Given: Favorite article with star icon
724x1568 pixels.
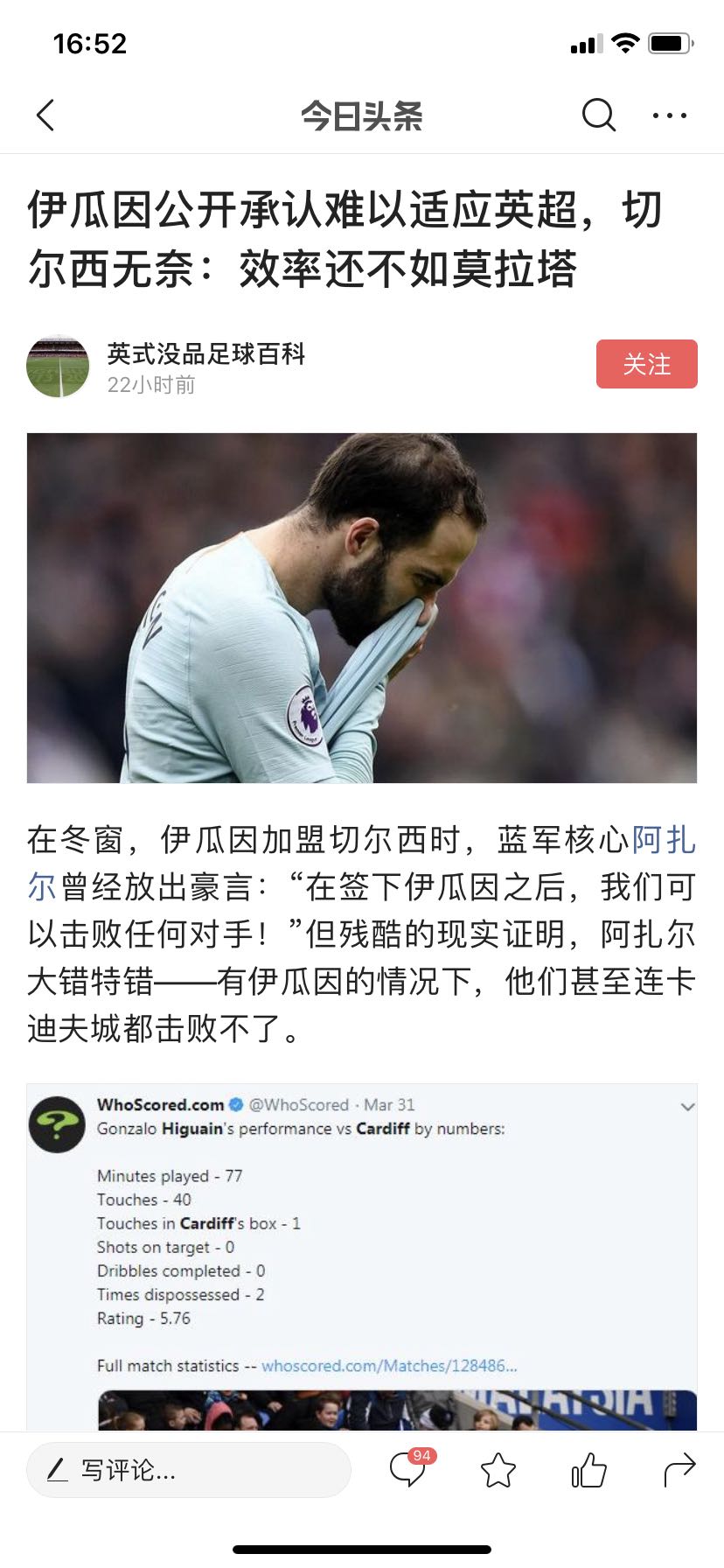Looking at the screenshot, I should 498,1470.
